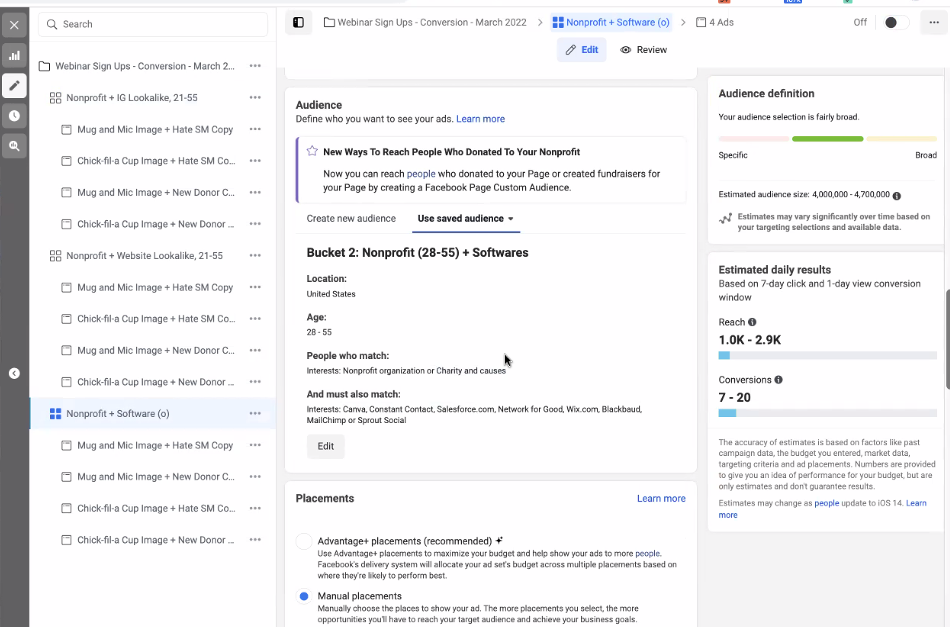Select the pencil edit icon in sidebar
Screen dimensions: 950x627
14,86
